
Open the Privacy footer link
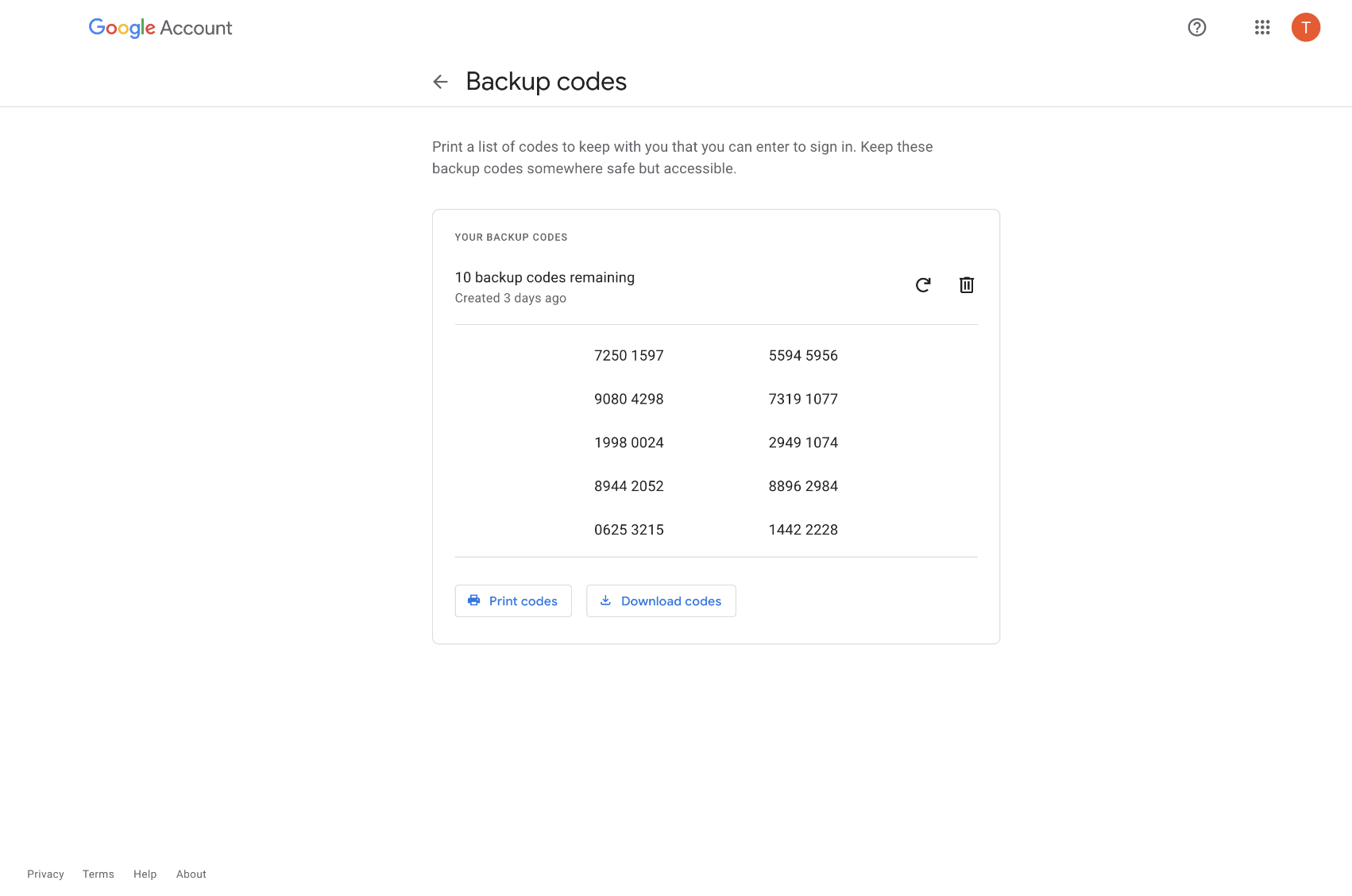45,874
